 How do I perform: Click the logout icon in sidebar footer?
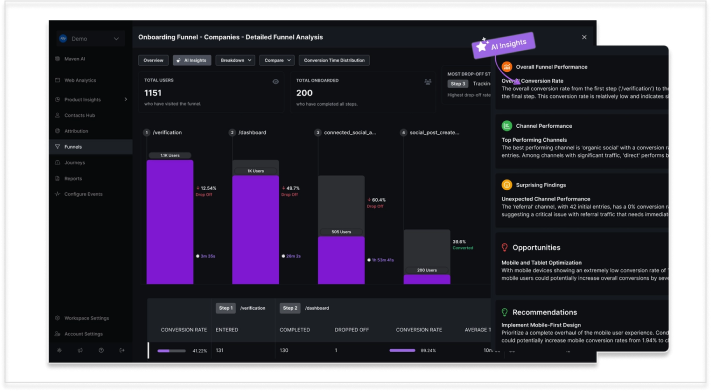pyautogui.click(x=122, y=350)
